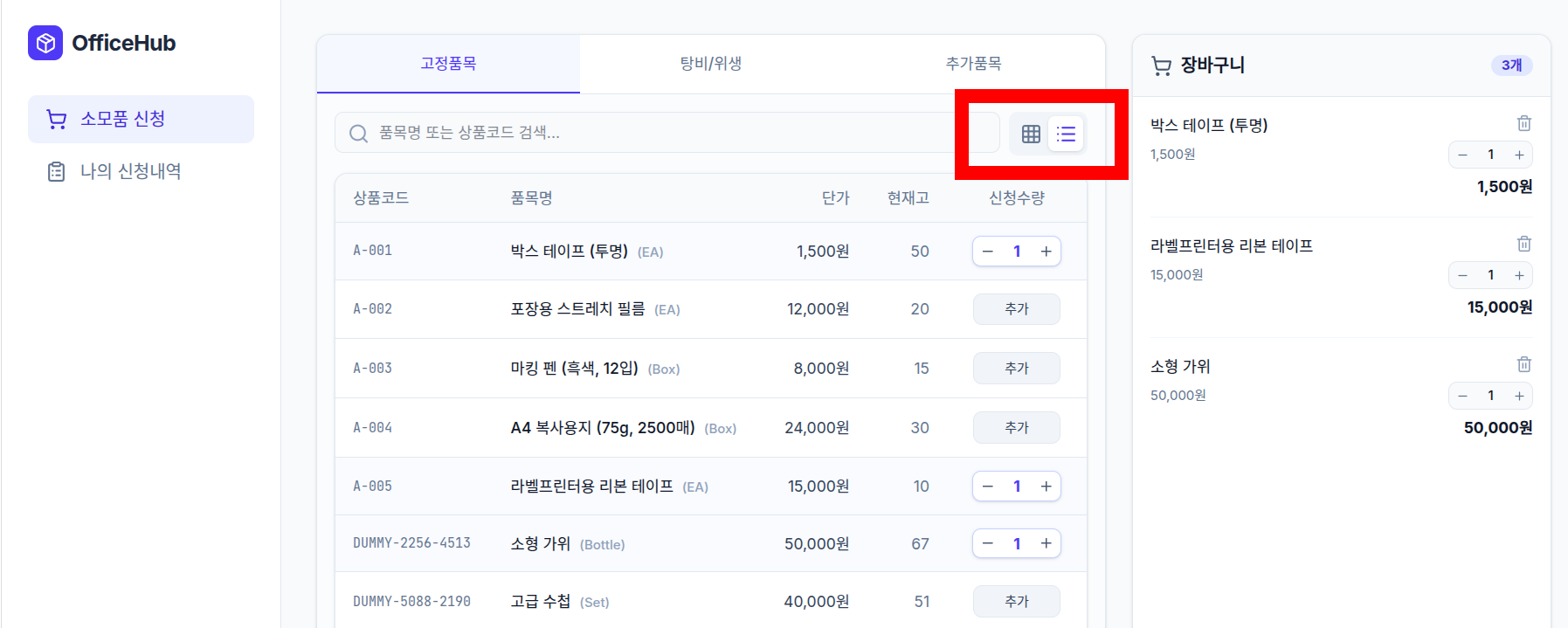Remove 라벨프린터용 리본 테이프 from cart
Viewport: 1568px width, 628px height.
tap(1524, 244)
